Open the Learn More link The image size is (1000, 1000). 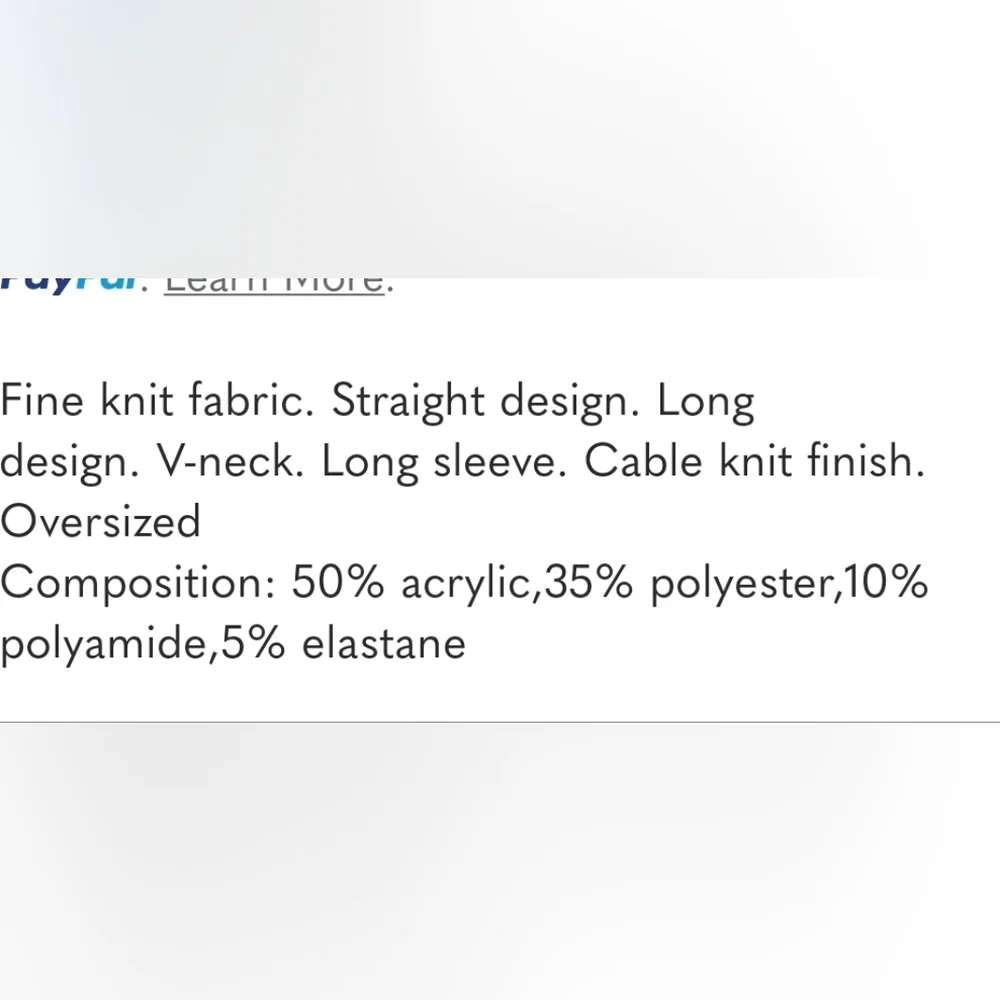(274, 284)
